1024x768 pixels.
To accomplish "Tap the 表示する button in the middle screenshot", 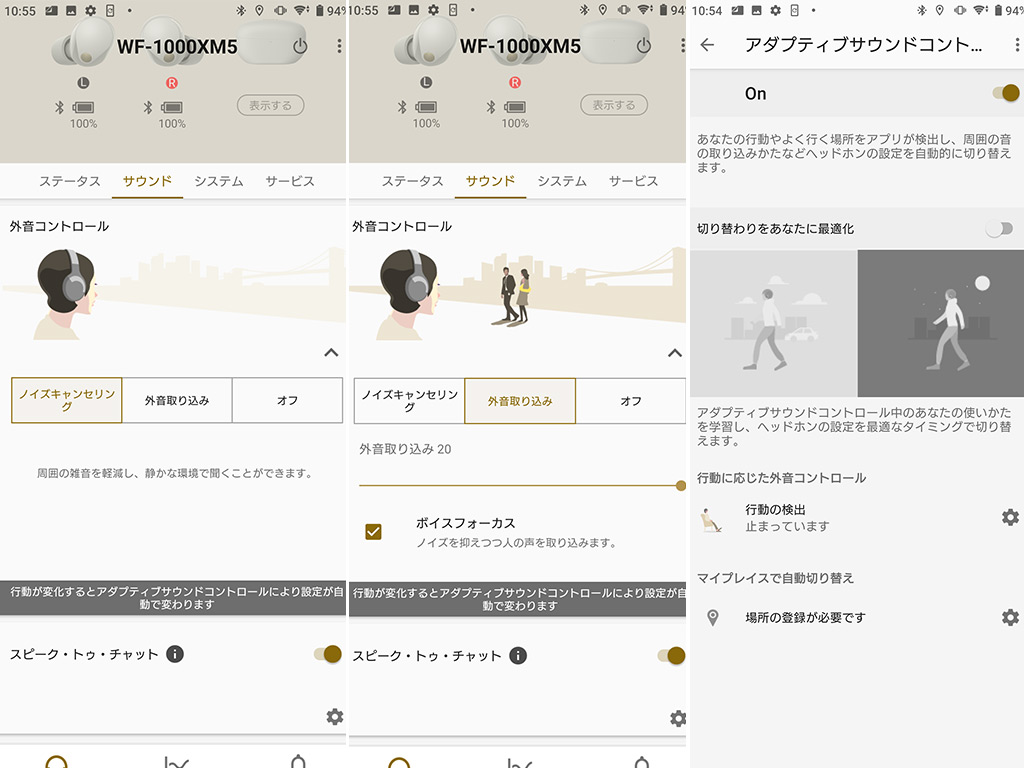I will click(x=614, y=104).
